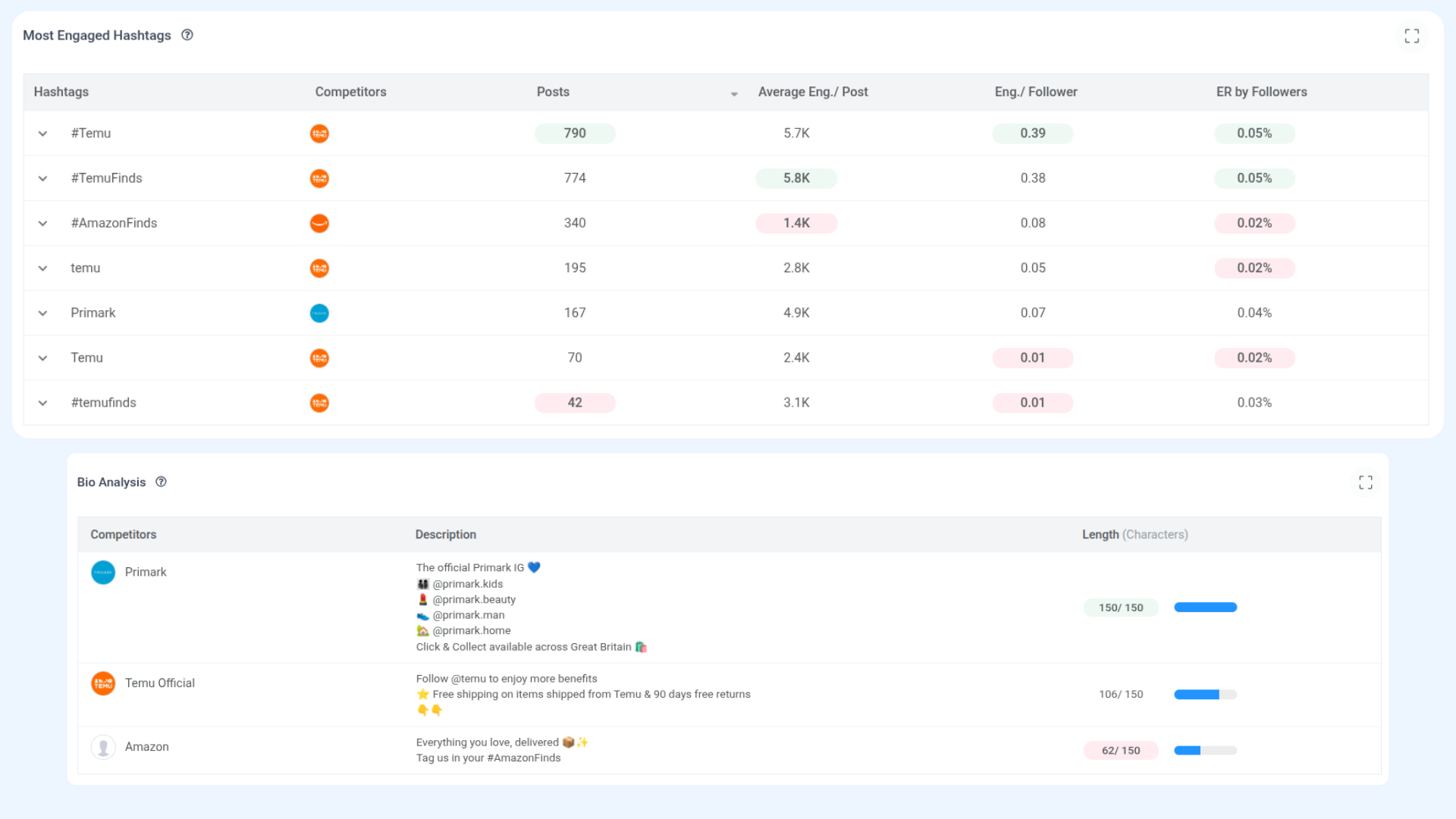Click the Temu Official competitor name
The width and height of the screenshot is (1456, 819).
tap(160, 682)
